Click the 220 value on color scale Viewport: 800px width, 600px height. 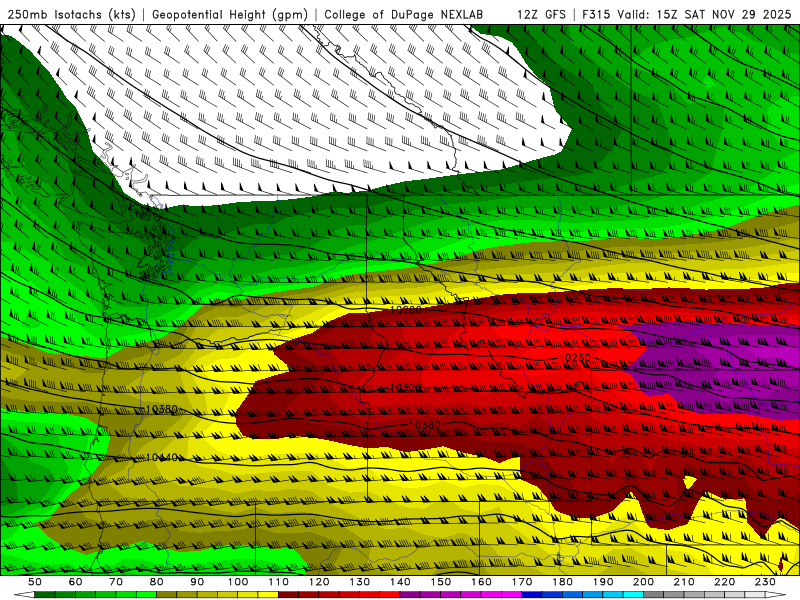tap(724, 582)
